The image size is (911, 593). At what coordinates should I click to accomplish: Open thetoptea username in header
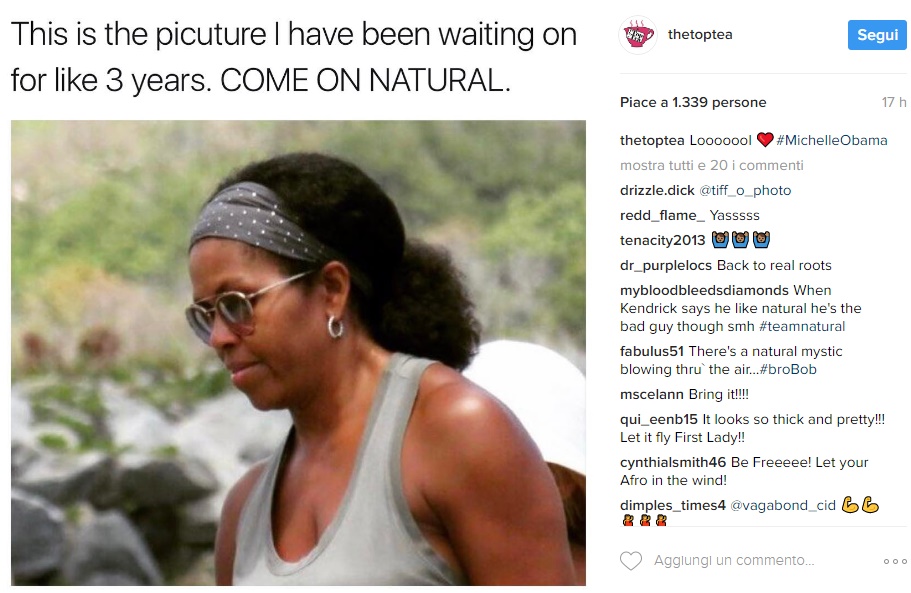click(700, 35)
